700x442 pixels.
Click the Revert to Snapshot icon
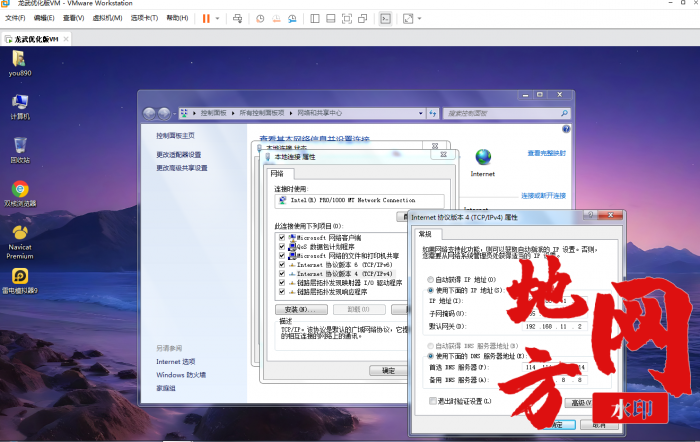point(276,19)
